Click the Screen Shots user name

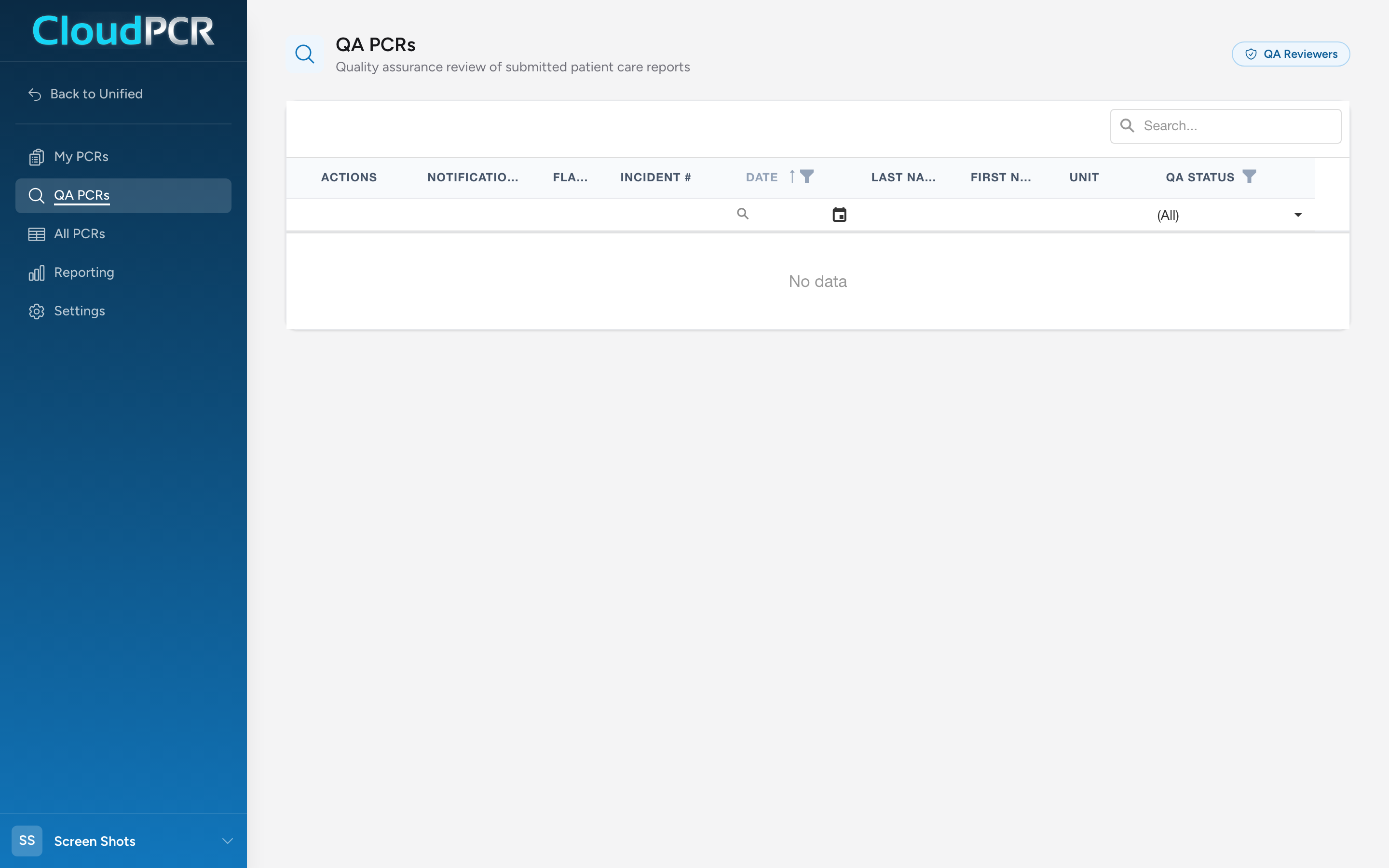click(95, 841)
